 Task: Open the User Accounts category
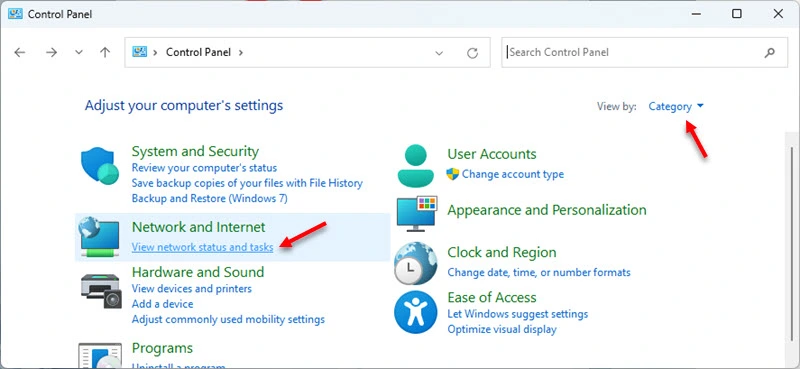pyautogui.click(x=492, y=154)
